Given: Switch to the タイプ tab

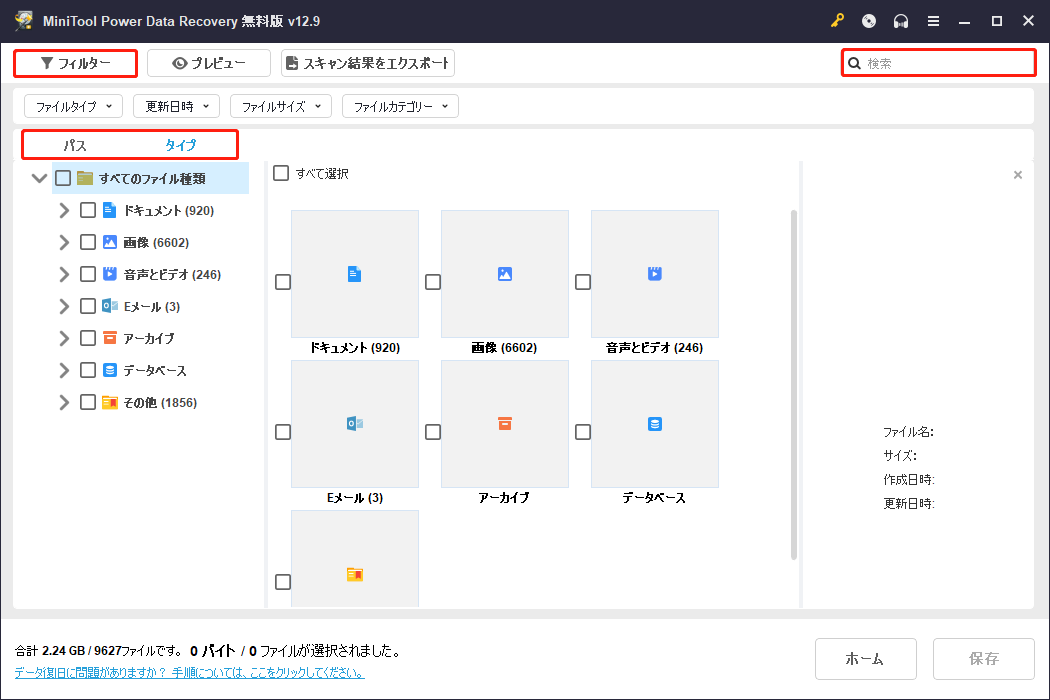Looking at the screenshot, I should pos(181,145).
